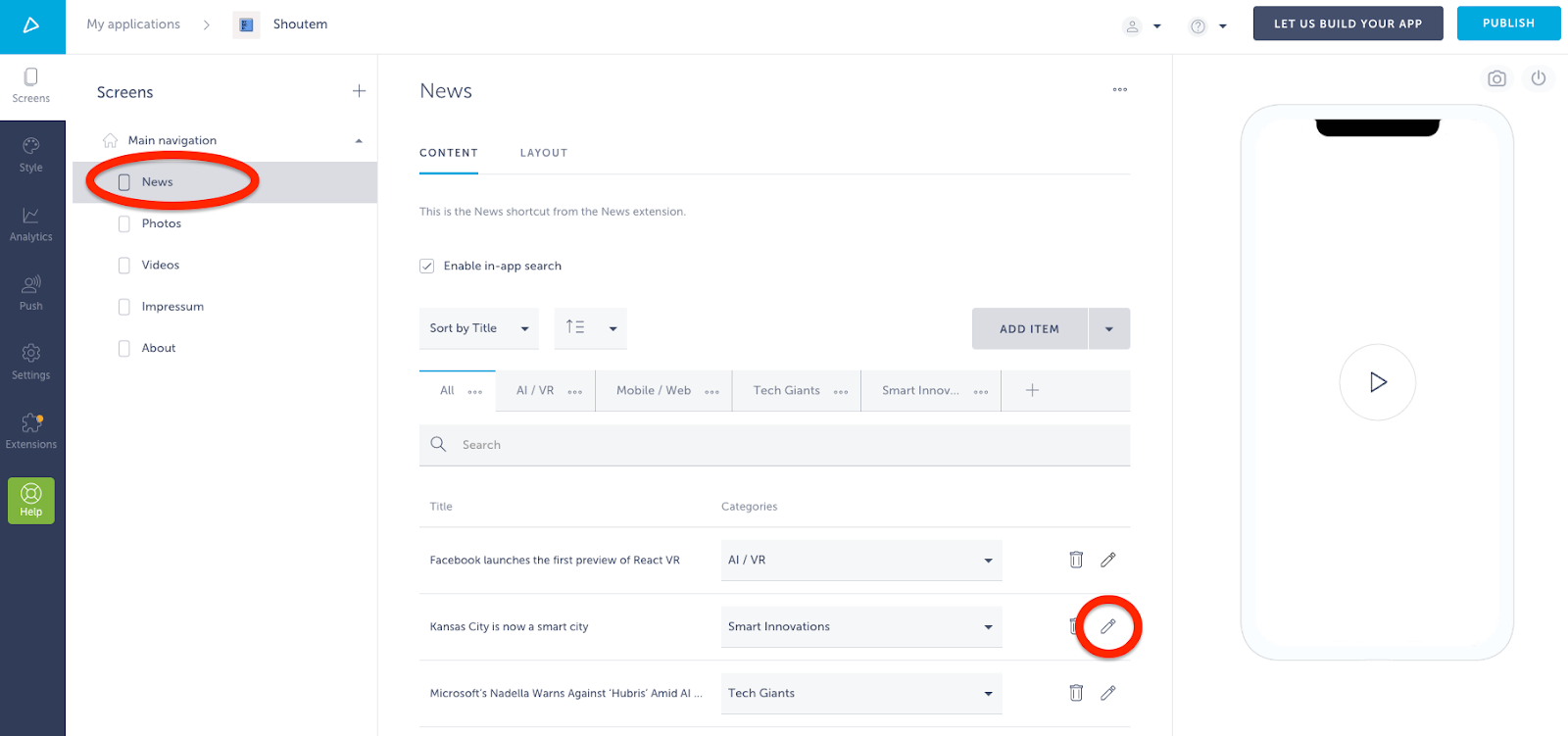The height and width of the screenshot is (736, 1568).
Task: Delete the Facebook React VR article
Action: click(1076, 560)
